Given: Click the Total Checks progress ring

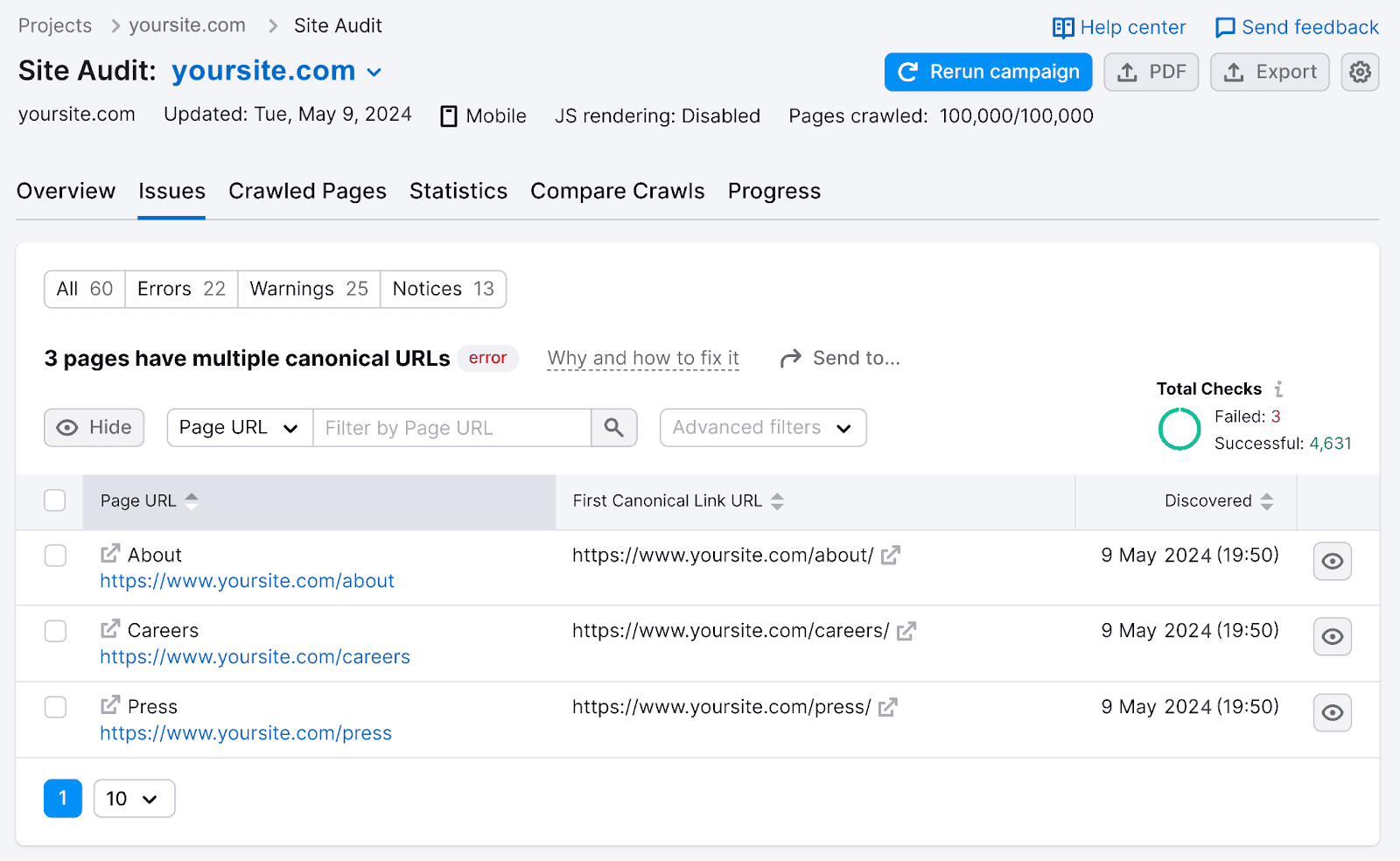Looking at the screenshot, I should [1179, 430].
